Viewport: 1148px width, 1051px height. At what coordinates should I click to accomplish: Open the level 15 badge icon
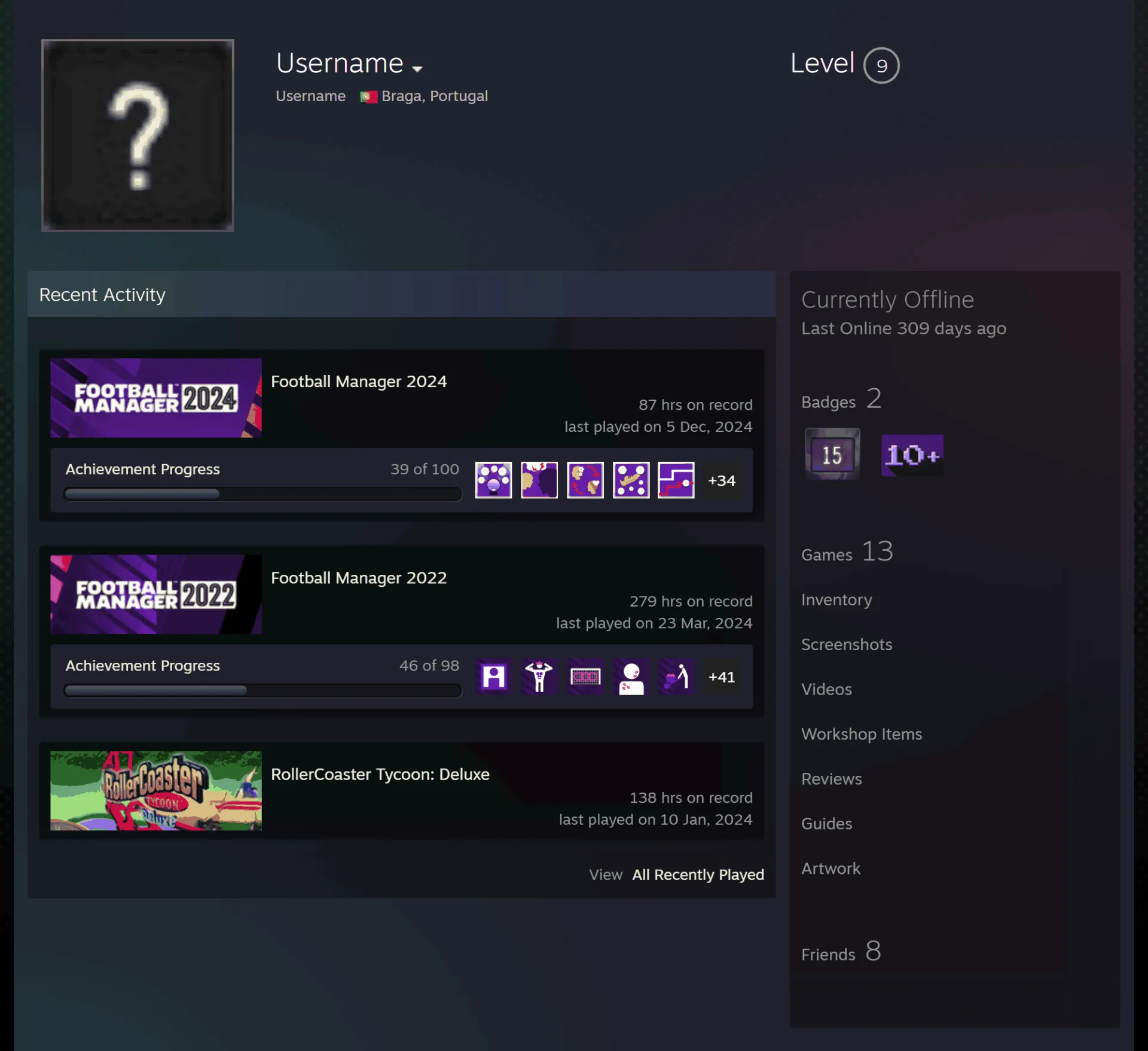[832, 454]
